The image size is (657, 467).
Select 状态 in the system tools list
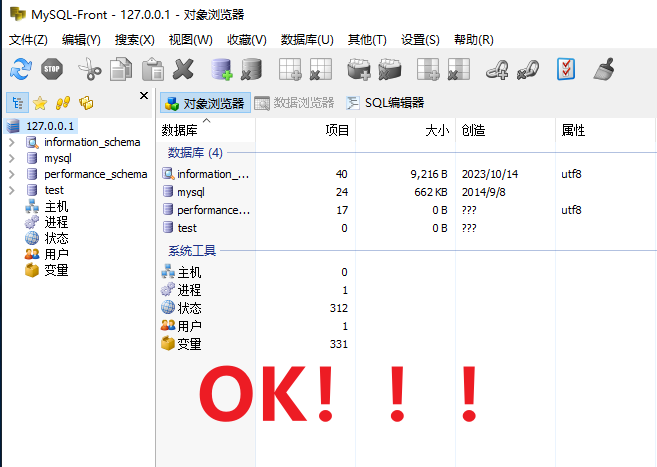point(181,308)
